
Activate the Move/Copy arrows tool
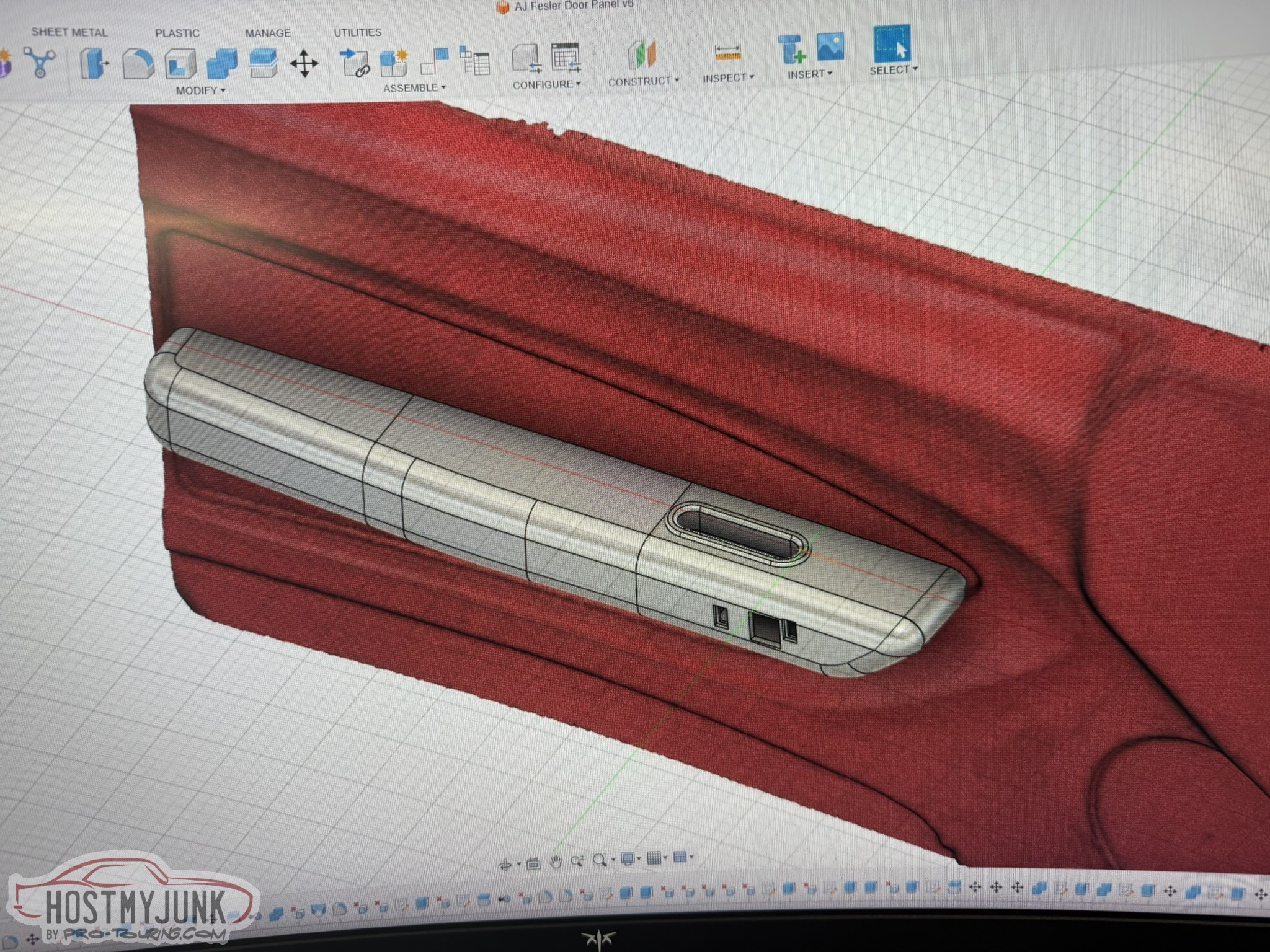point(304,64)
